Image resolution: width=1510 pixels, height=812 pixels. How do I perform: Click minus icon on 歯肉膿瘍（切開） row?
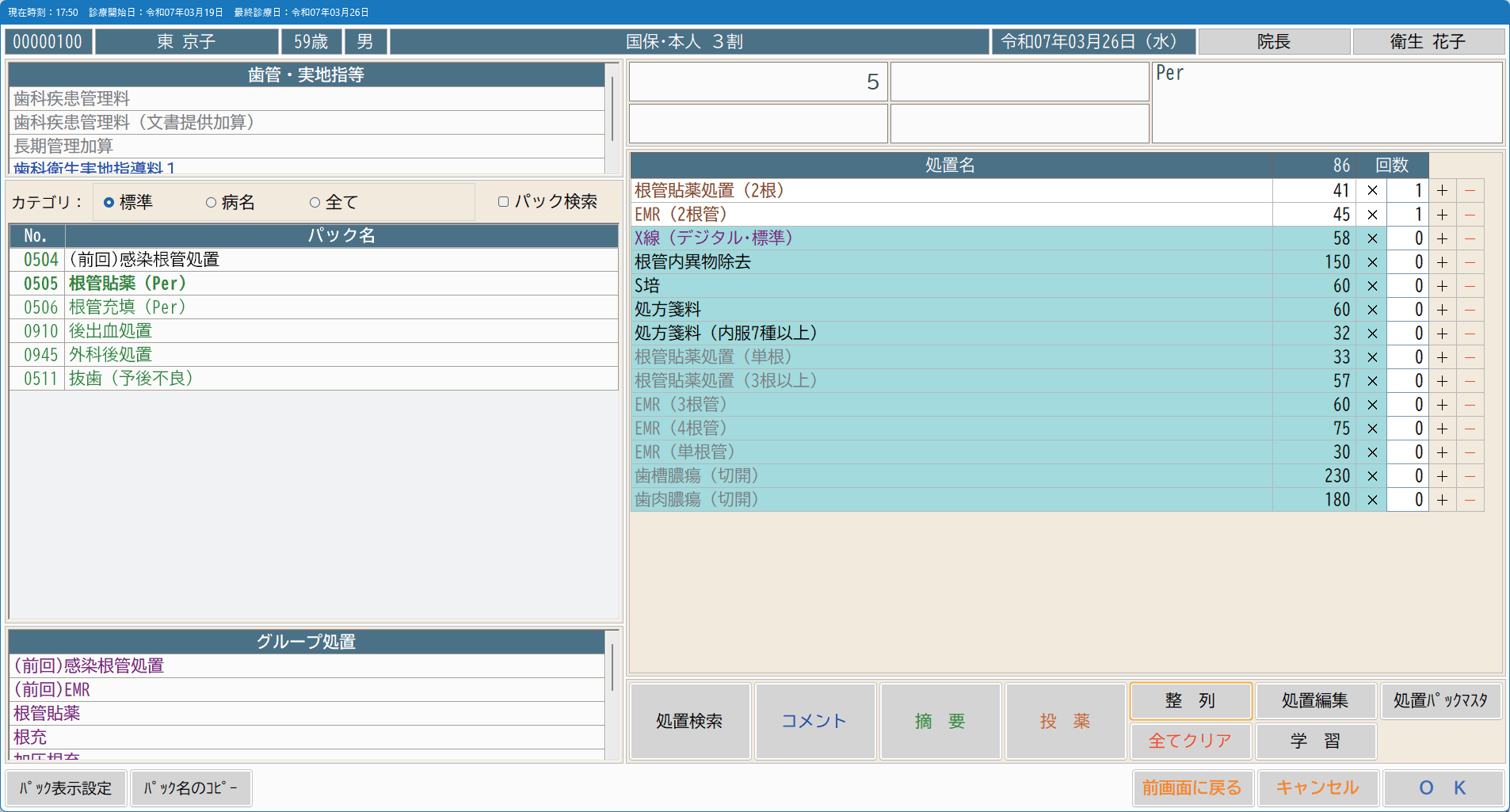click(x=1470, y=500)
